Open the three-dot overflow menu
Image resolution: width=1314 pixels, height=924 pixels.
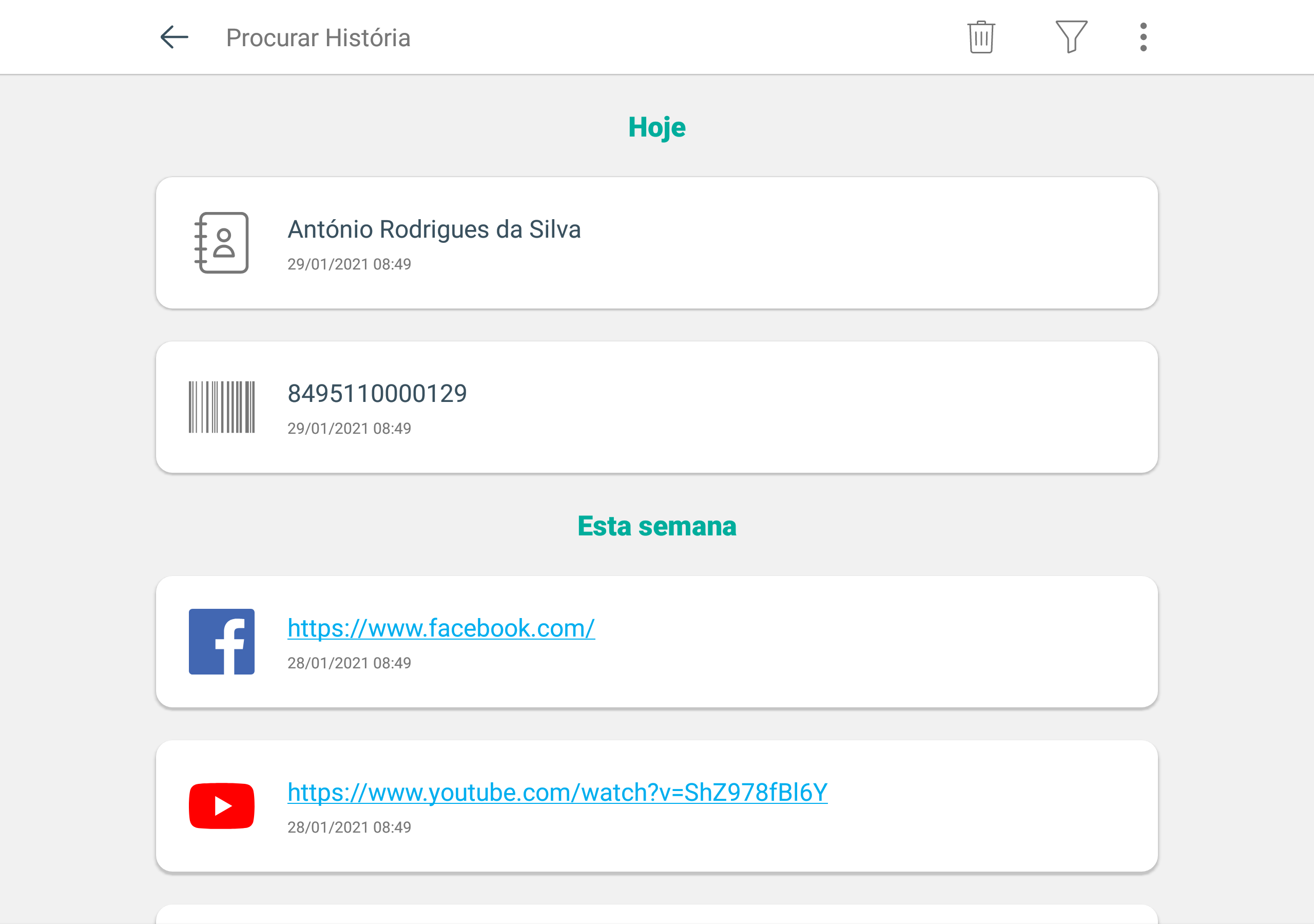[1143, 37]
